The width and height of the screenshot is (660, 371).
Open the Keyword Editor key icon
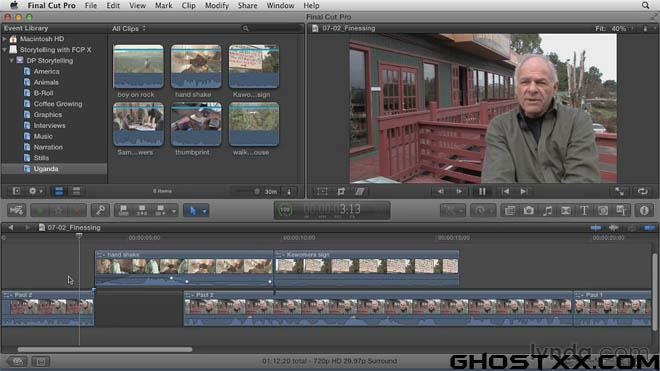[x=100, y=210]
